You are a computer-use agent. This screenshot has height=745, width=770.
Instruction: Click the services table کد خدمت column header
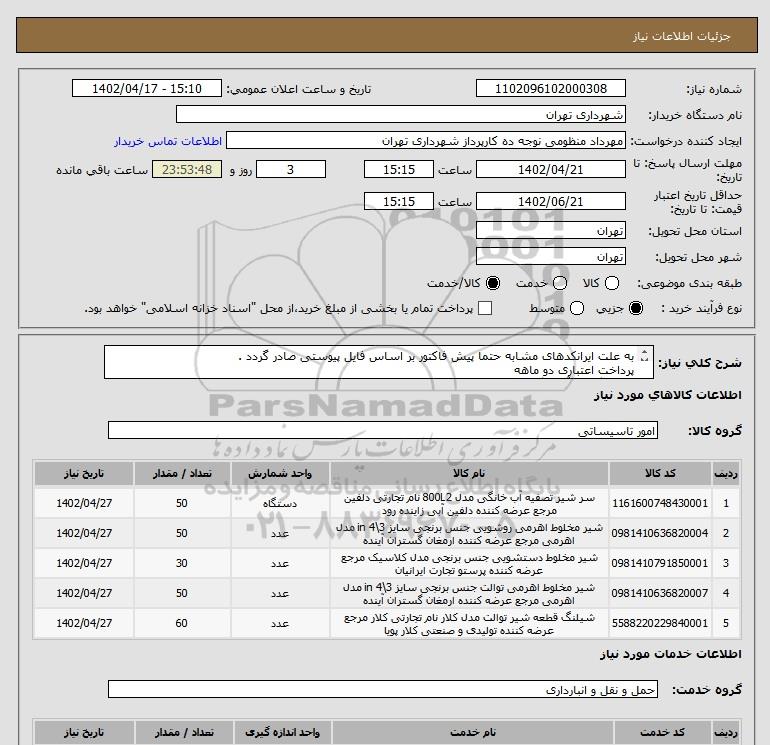[x=662, y=732]
